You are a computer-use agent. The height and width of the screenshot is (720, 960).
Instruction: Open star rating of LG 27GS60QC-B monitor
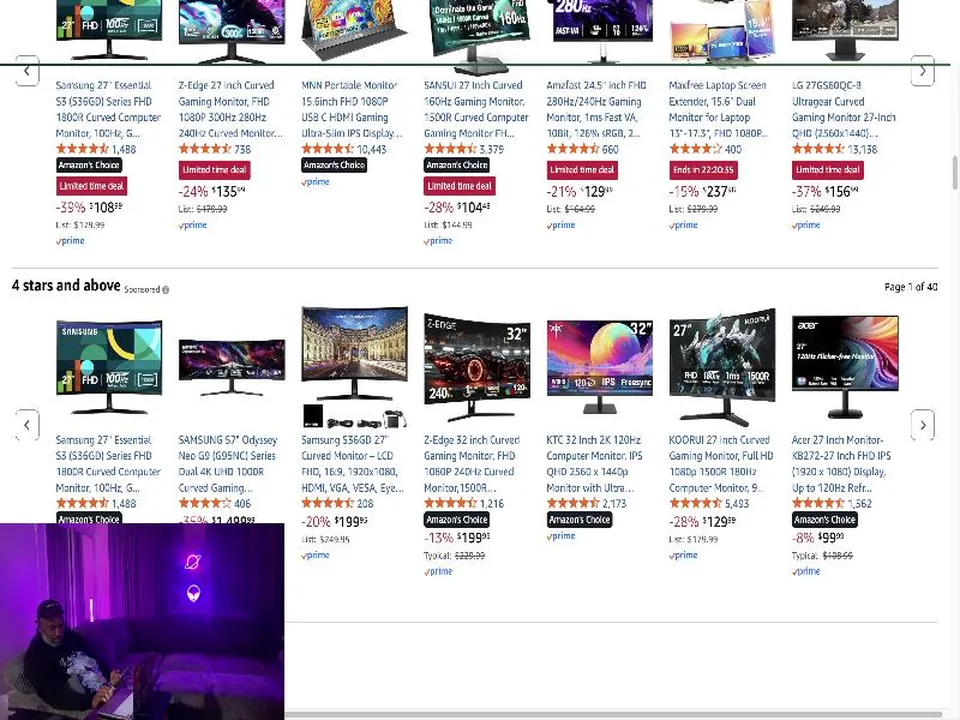tap(818, 149)
